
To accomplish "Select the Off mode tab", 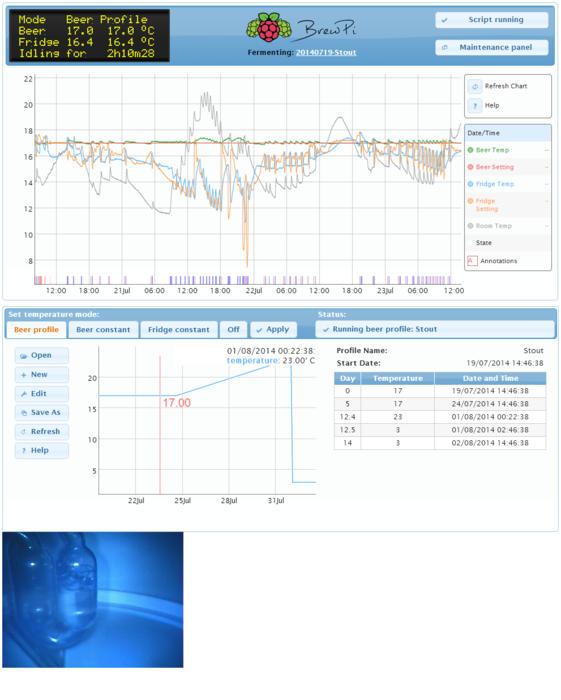I will tap(233, 329).
